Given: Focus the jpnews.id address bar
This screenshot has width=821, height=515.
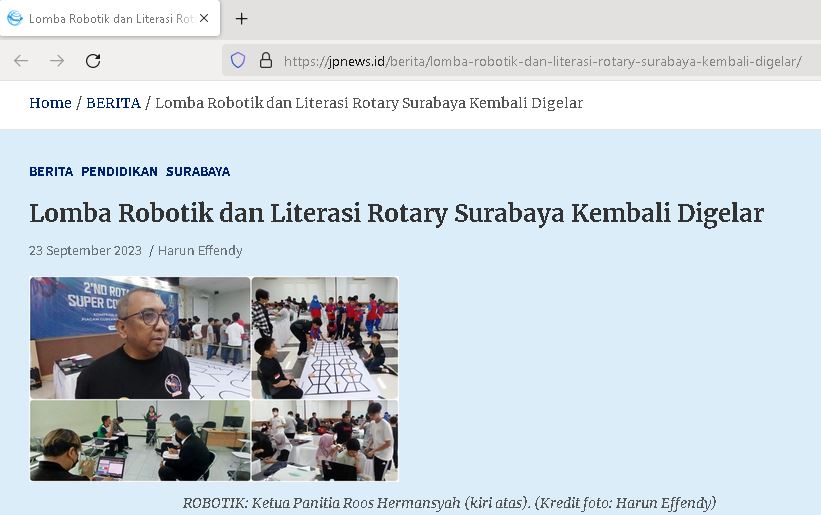Looking at the screenshot, I should click(540, 61).
